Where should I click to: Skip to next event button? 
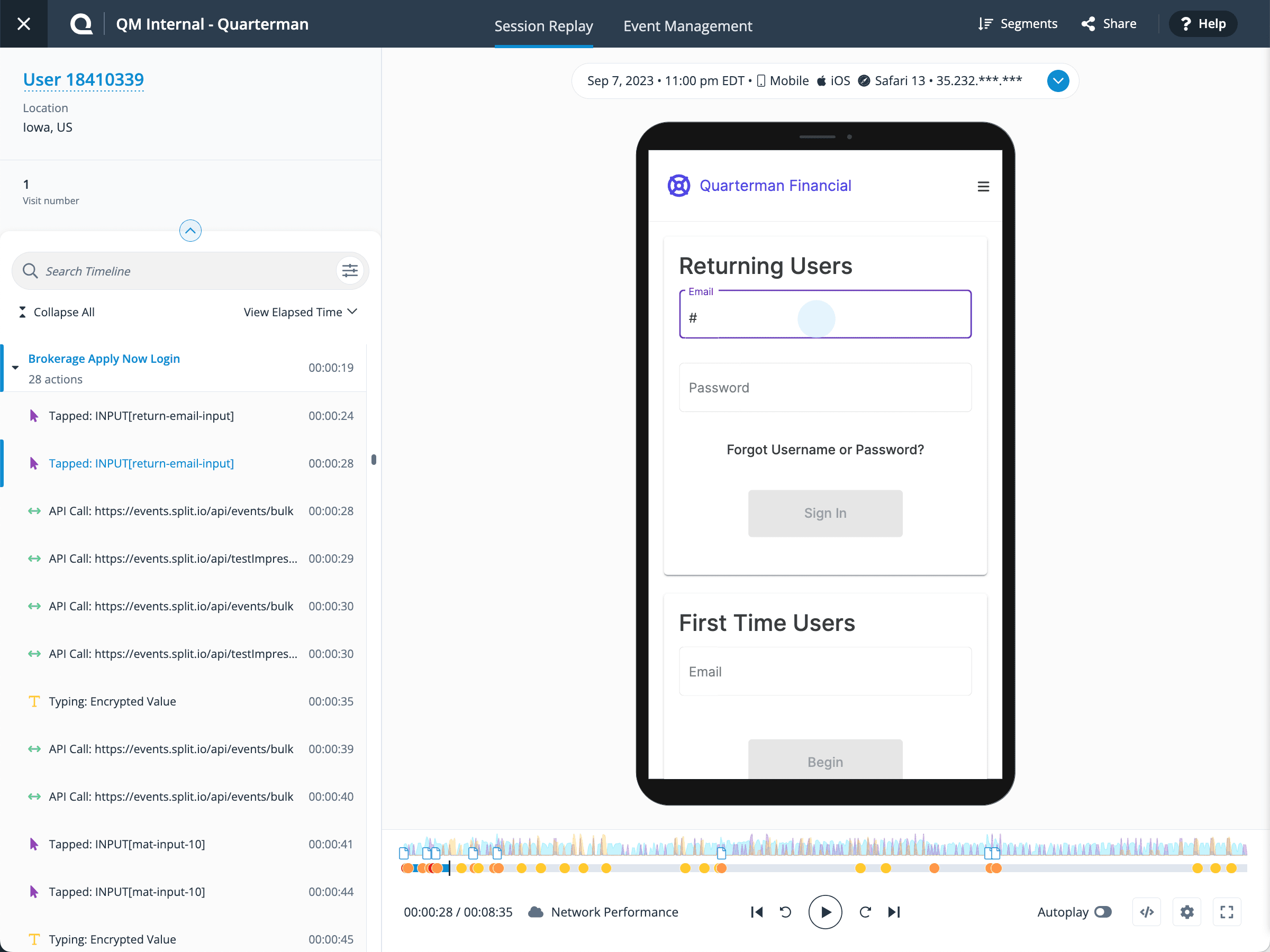[894, 912]
